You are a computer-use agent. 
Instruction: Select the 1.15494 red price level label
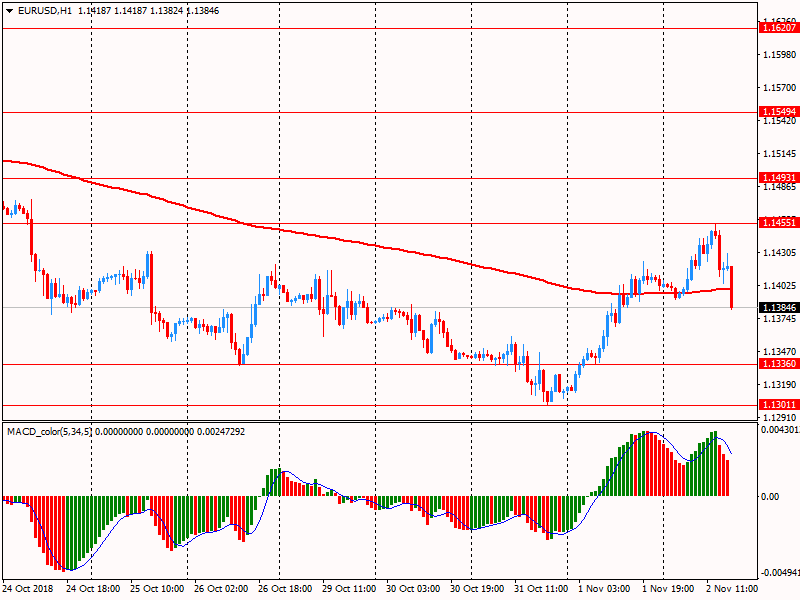coord(779,111)
